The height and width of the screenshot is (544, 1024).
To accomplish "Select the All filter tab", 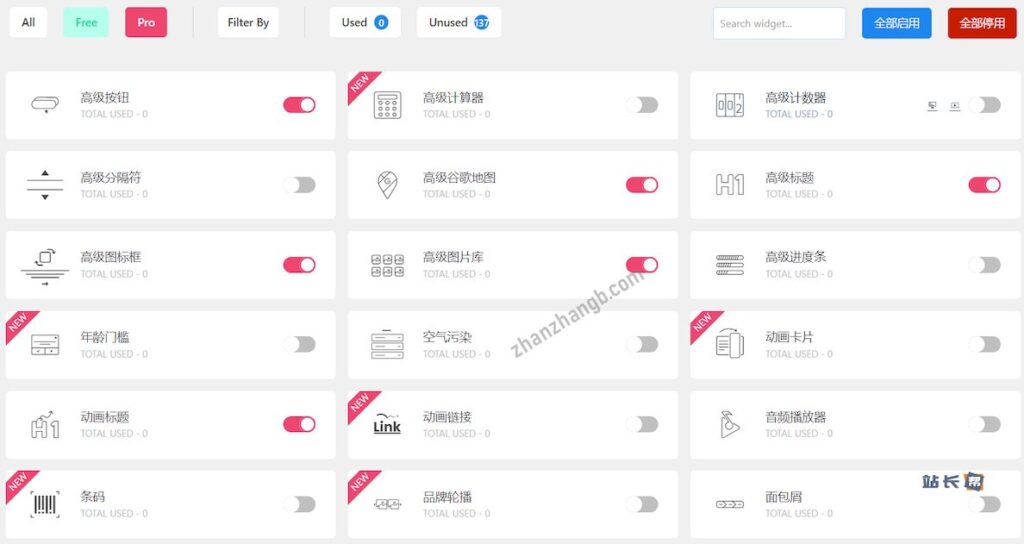I will click(x=28, y=22).
